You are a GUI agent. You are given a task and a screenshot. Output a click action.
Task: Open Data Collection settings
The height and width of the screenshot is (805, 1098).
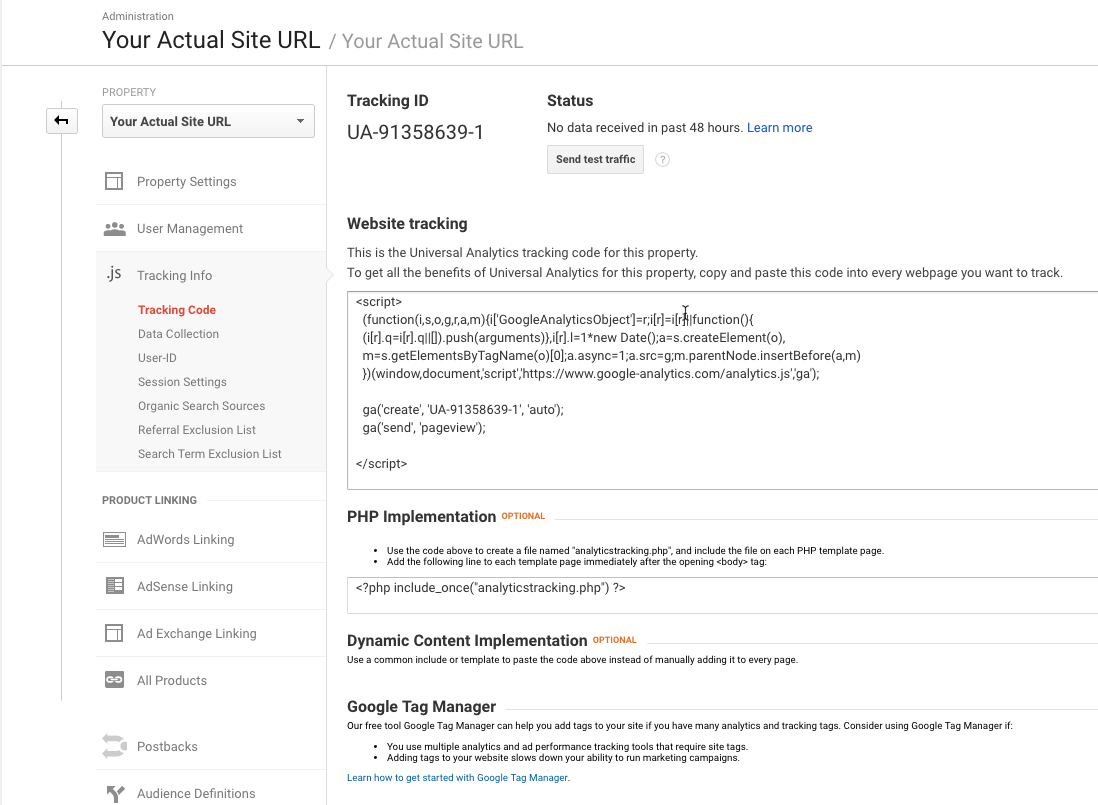point(178,334)
